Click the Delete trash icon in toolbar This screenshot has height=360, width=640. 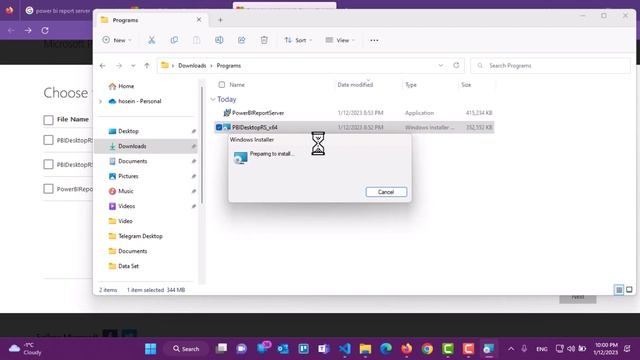264,40
